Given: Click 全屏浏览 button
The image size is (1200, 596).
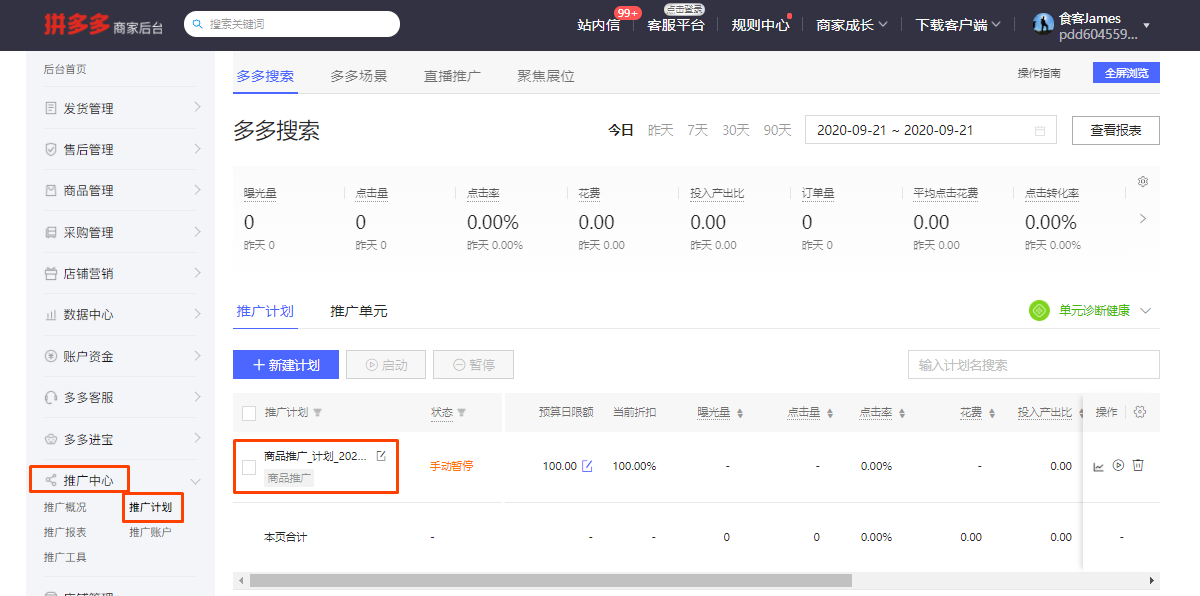Looking at the screenshot, I should pos(1126,73).
